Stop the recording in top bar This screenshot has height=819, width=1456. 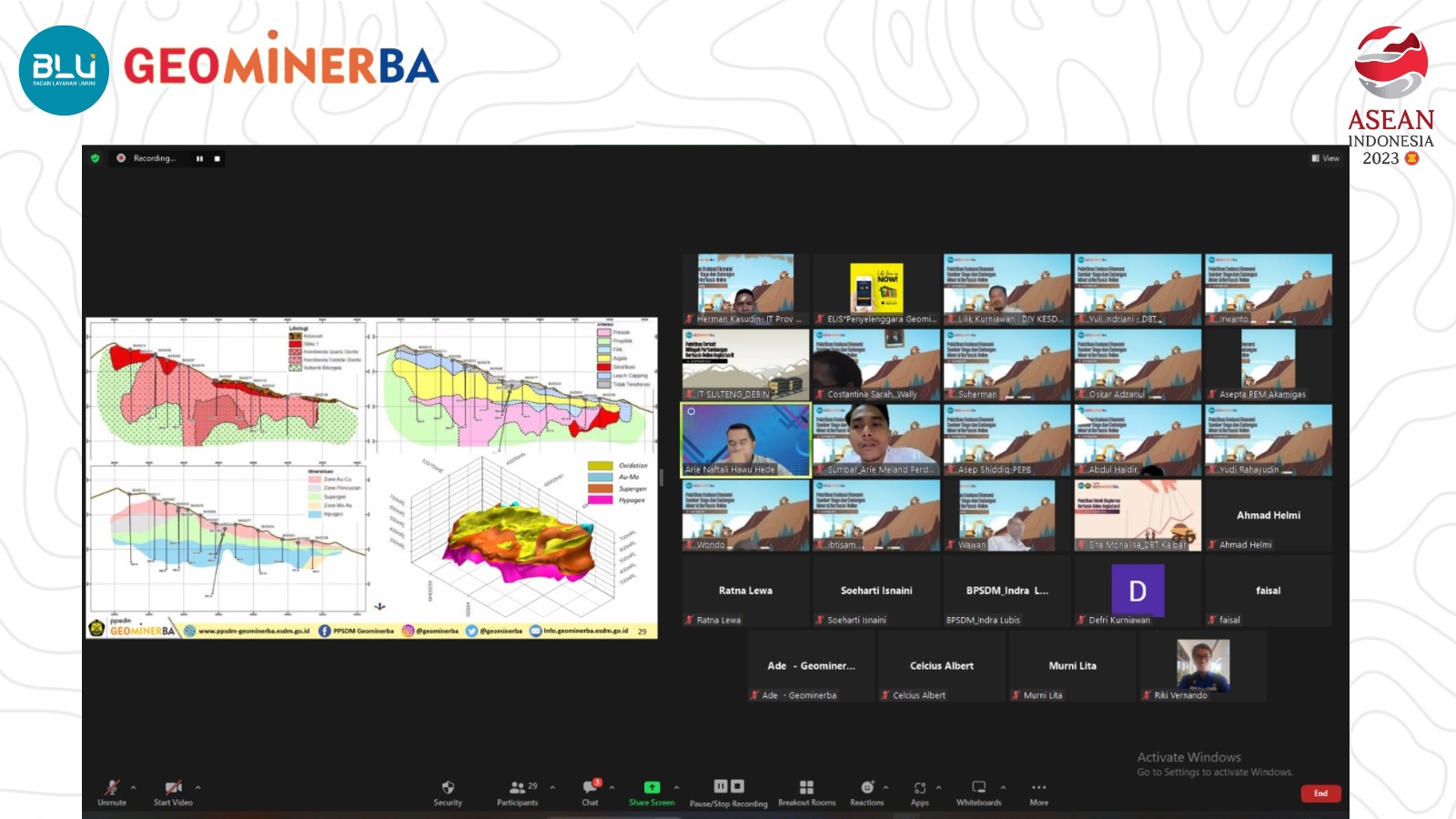[217, 158]
